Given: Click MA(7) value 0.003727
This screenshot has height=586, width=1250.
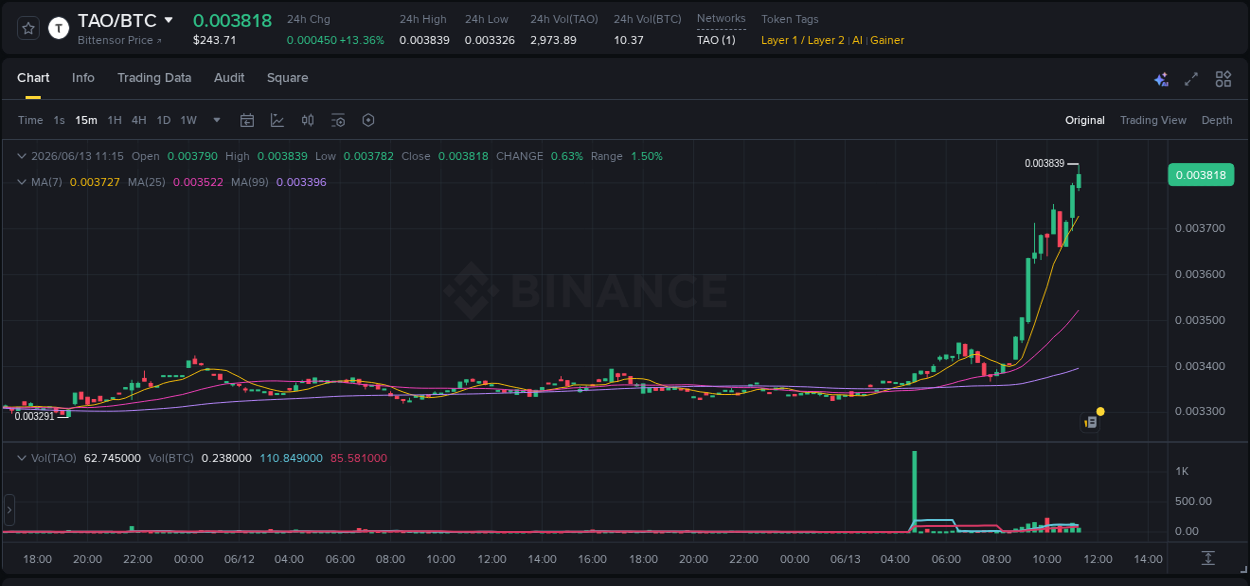Looking at the screenshot, I should 95,182.
